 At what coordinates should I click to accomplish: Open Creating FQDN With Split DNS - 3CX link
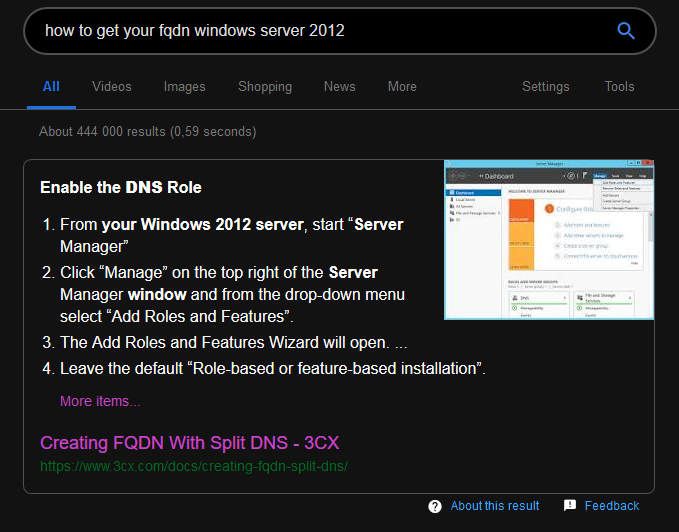189,443
